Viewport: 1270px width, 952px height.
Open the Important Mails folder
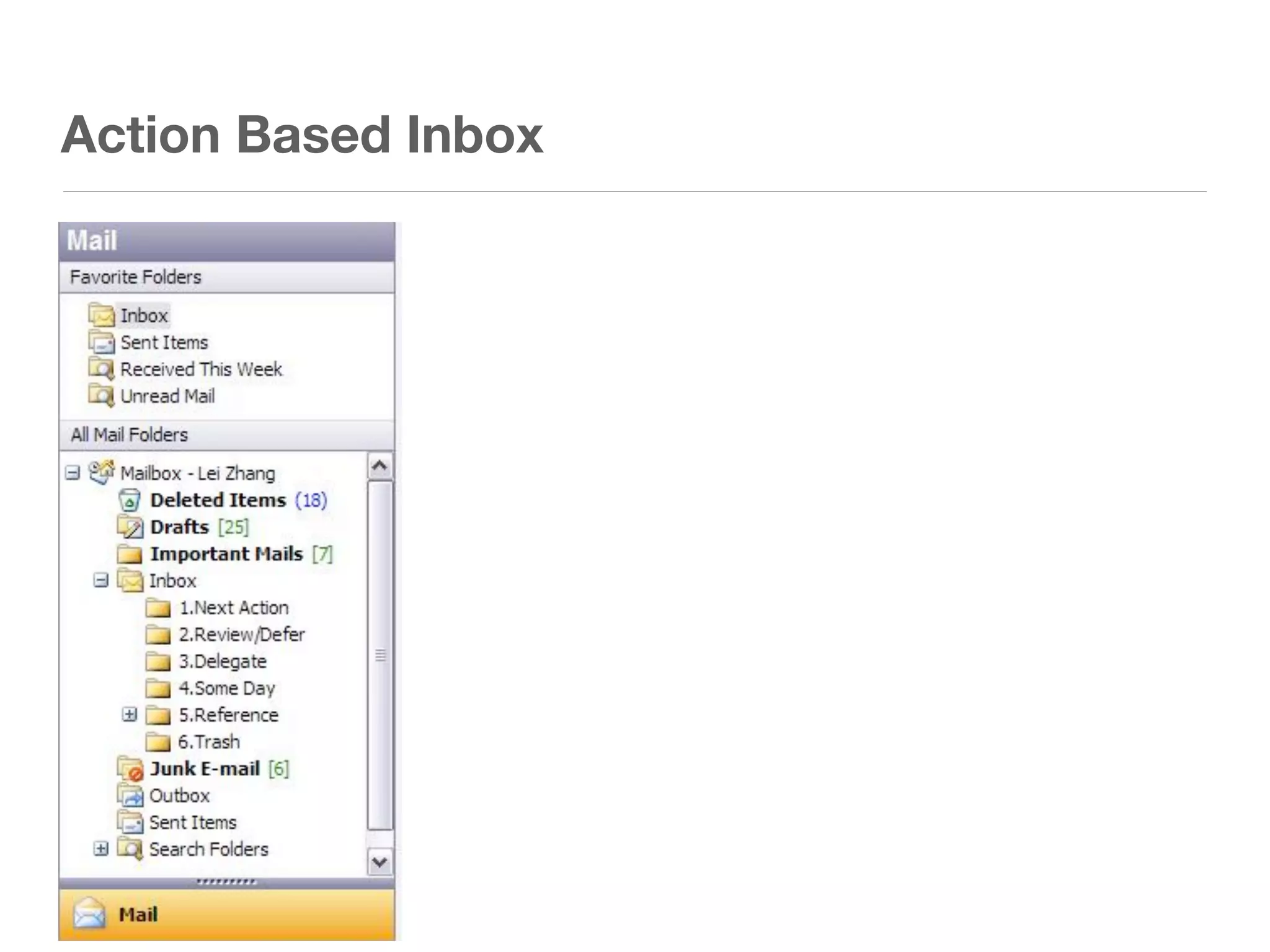[x=226, y=554]
